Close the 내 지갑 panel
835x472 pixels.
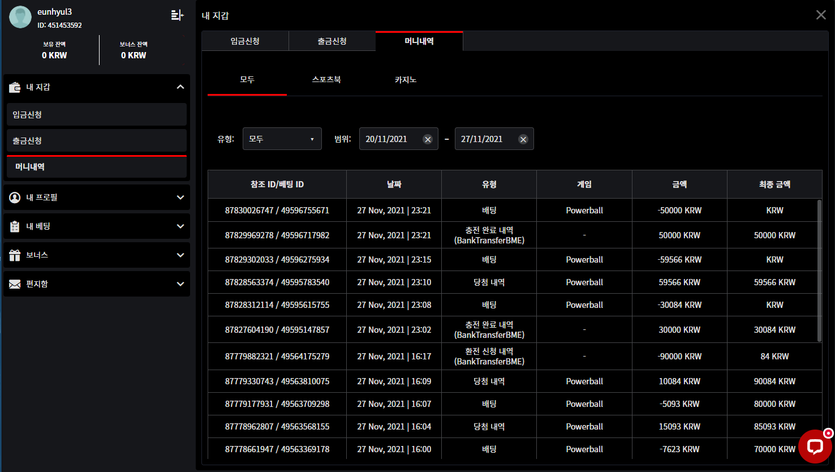821,15
